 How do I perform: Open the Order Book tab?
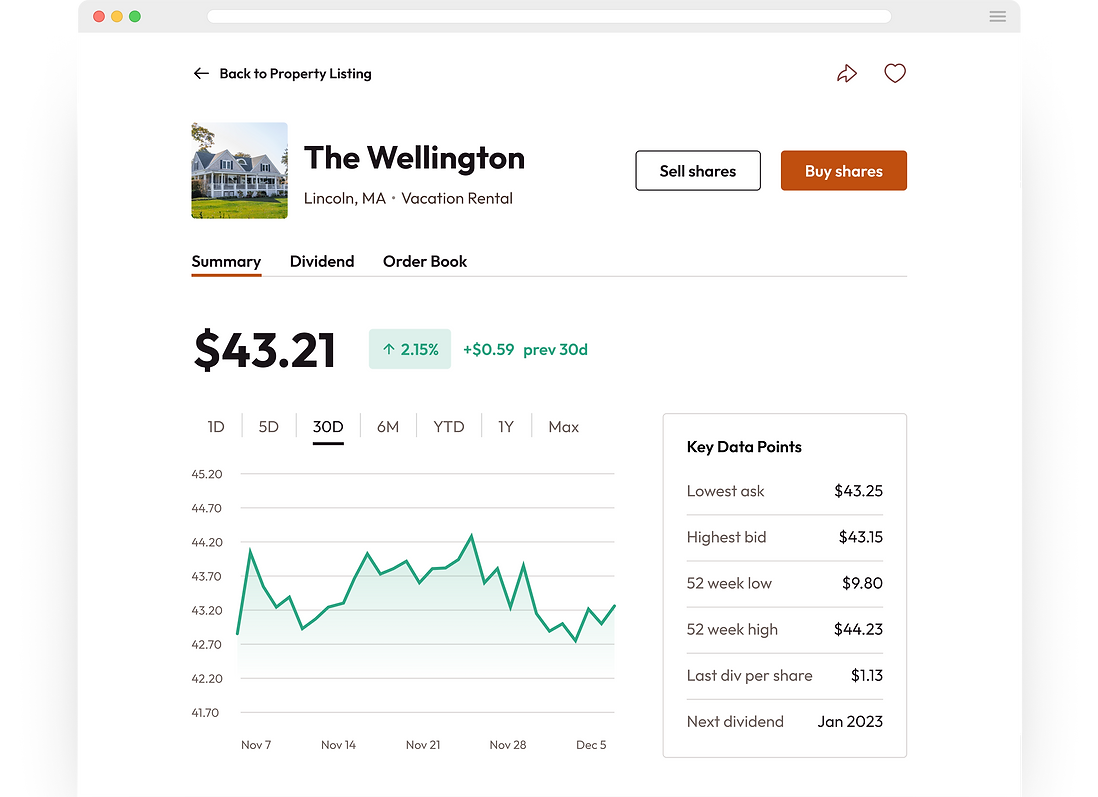point(425,261)
